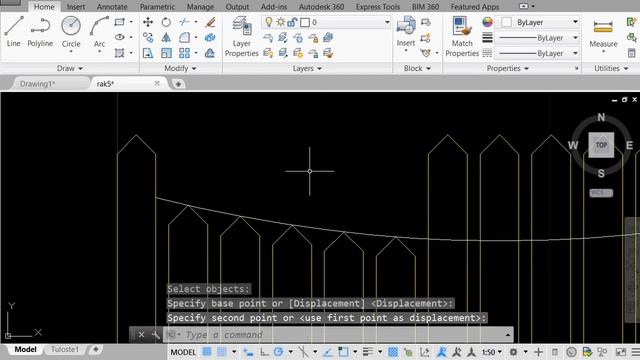Close the rak5* drawing tab
The image size is (640, 360).
[157, 83]
